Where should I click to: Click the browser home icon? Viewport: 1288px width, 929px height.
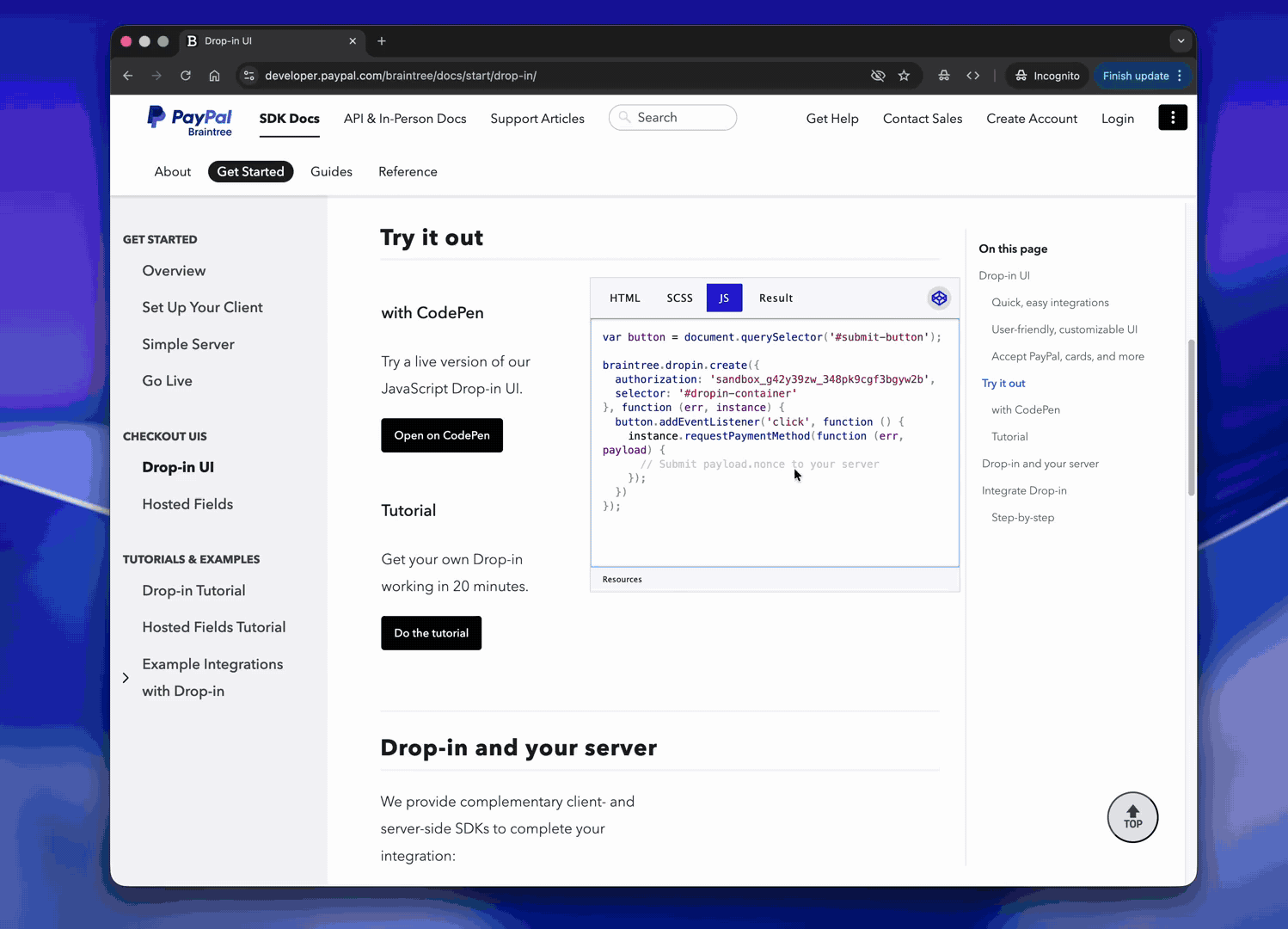click(x=214, y=76)
